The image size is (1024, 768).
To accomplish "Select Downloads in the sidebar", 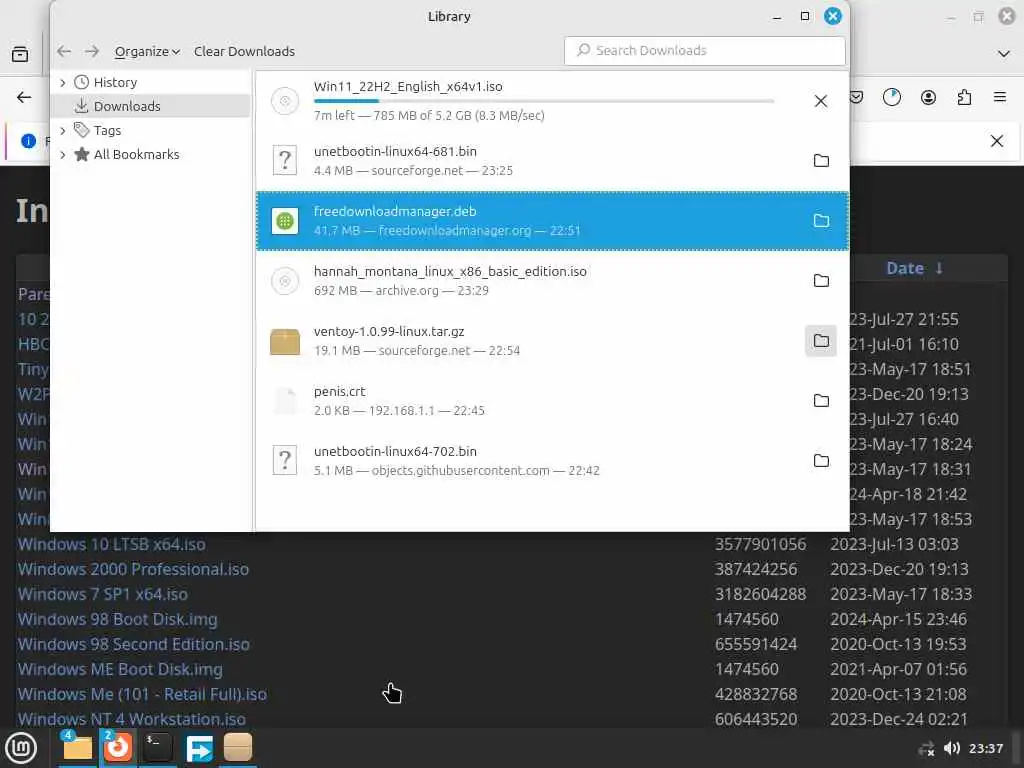I will 127,106.
